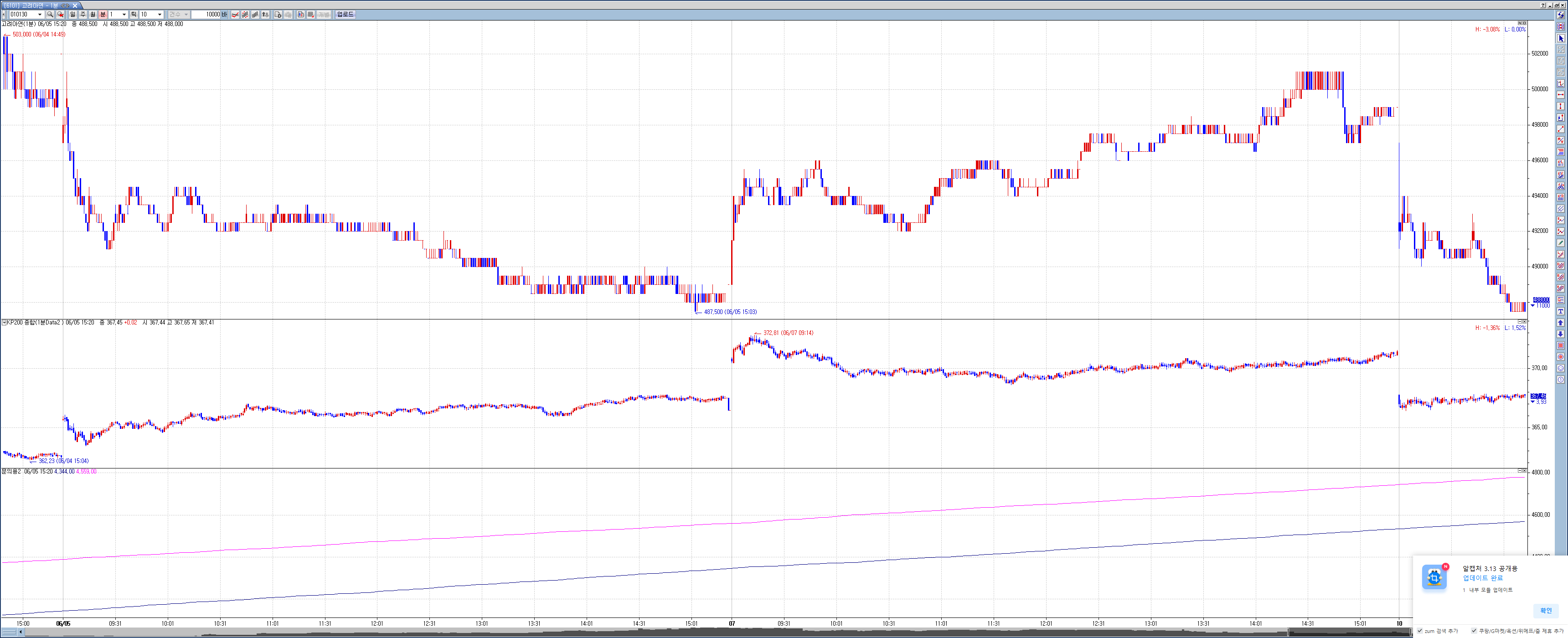Click the candlestick chart settings toolbar icon
Viewport: 1568px width, 638px height.
click(x=301, y=15)
